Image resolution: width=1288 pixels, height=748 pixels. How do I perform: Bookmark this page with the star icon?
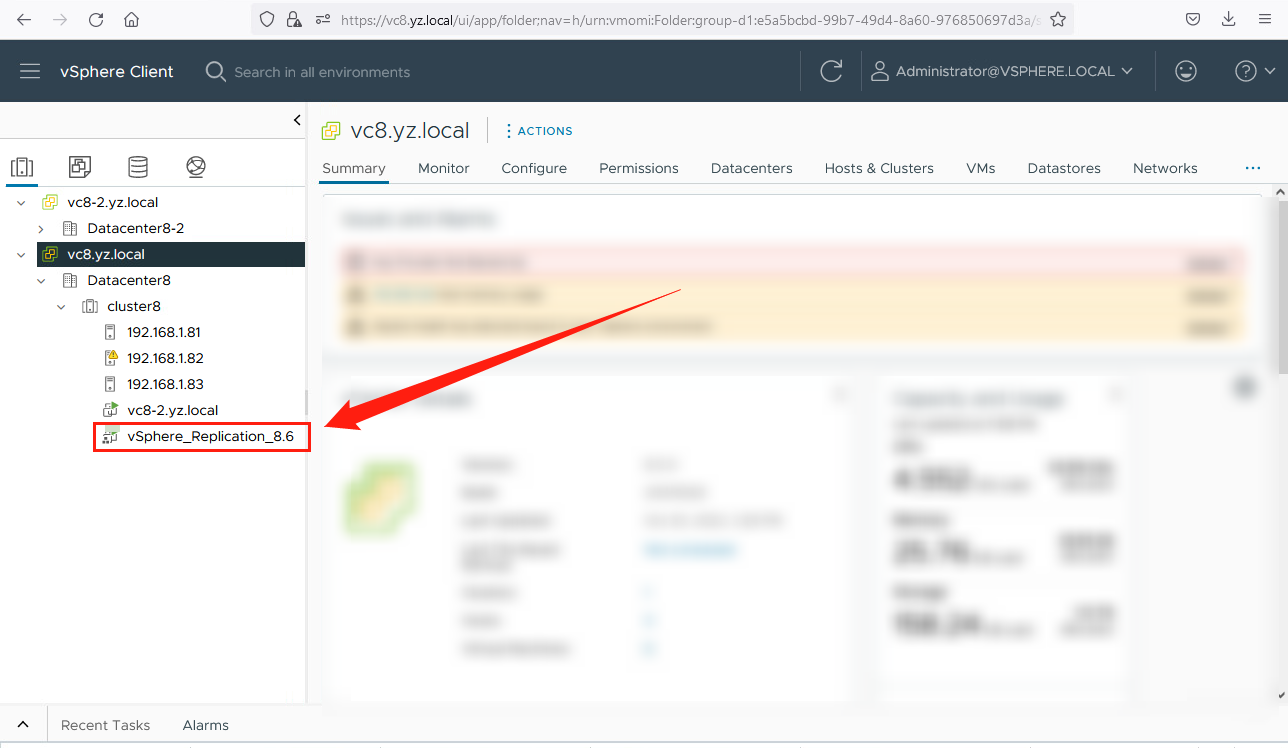coord(1058,19)
